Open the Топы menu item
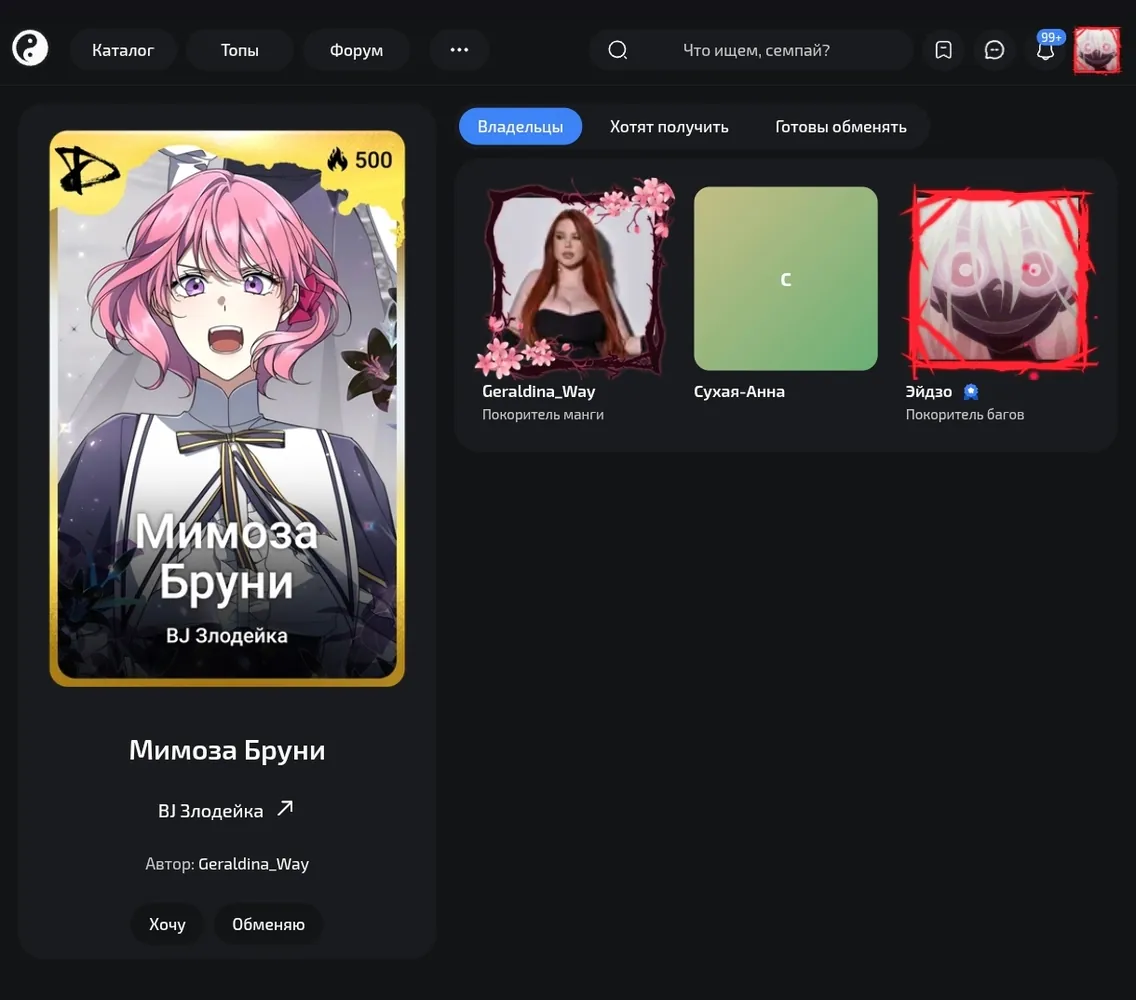 coord(239,50)
